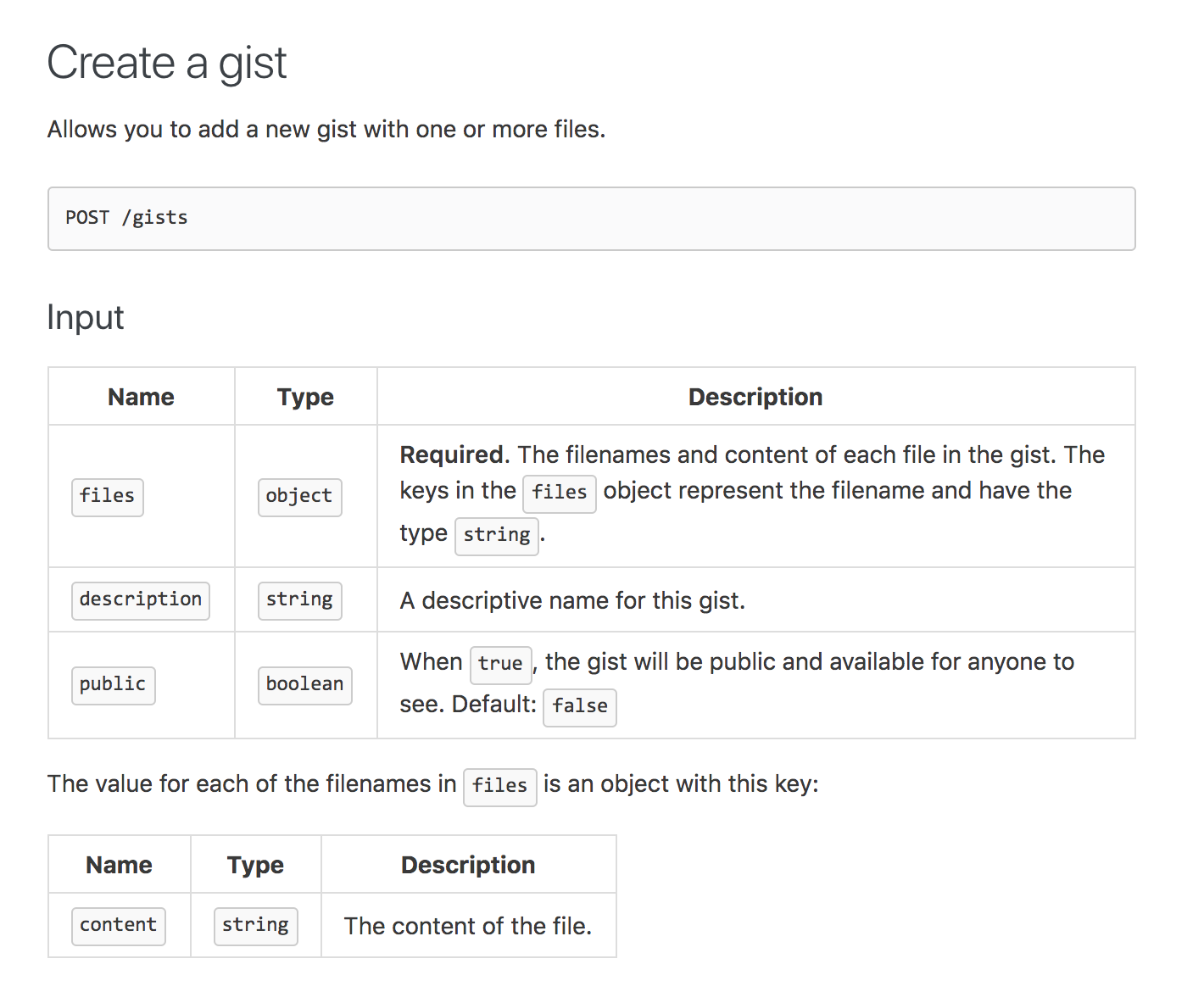The image size is (1204, 992).
Task: Click The content of the file cell
Action: [468, 926]
